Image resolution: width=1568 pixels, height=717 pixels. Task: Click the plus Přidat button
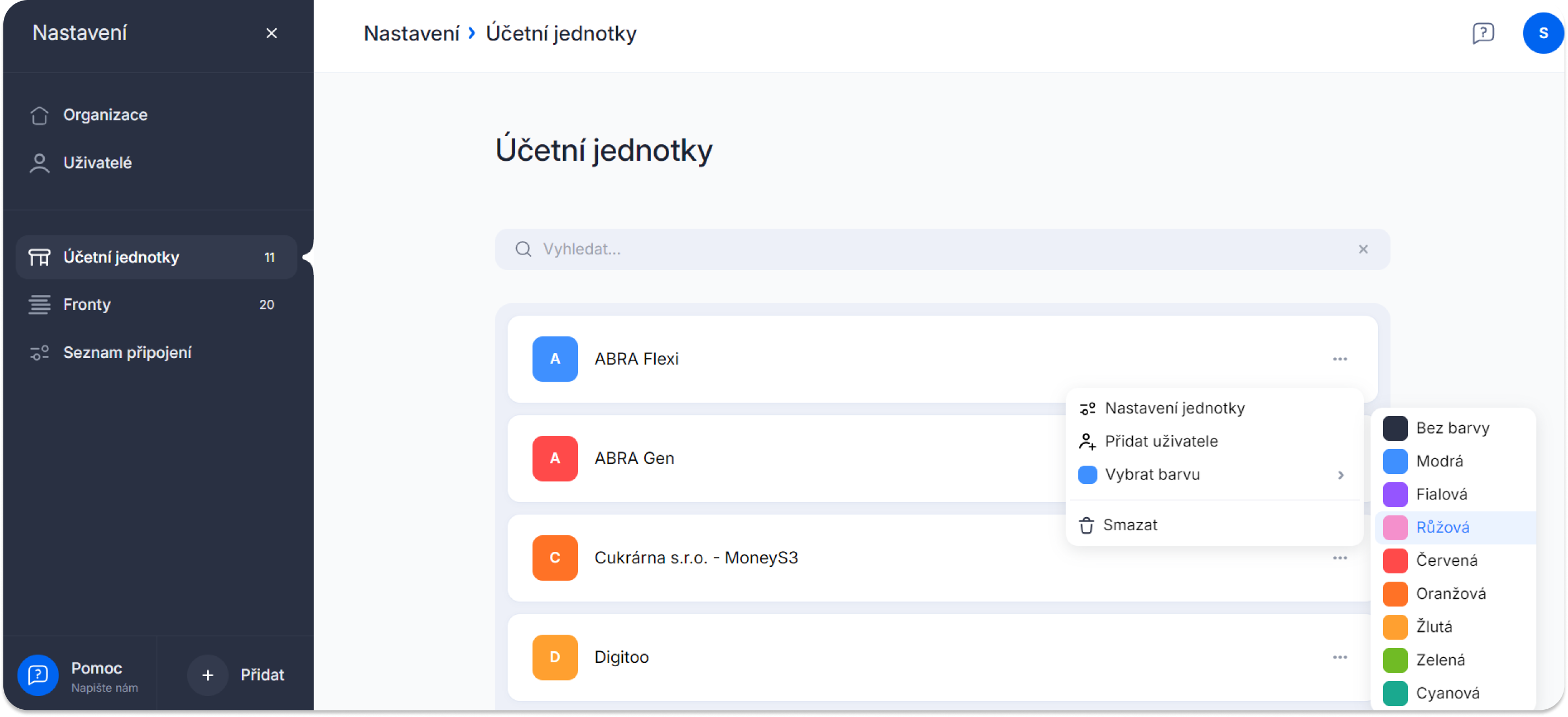coord(208,675)
